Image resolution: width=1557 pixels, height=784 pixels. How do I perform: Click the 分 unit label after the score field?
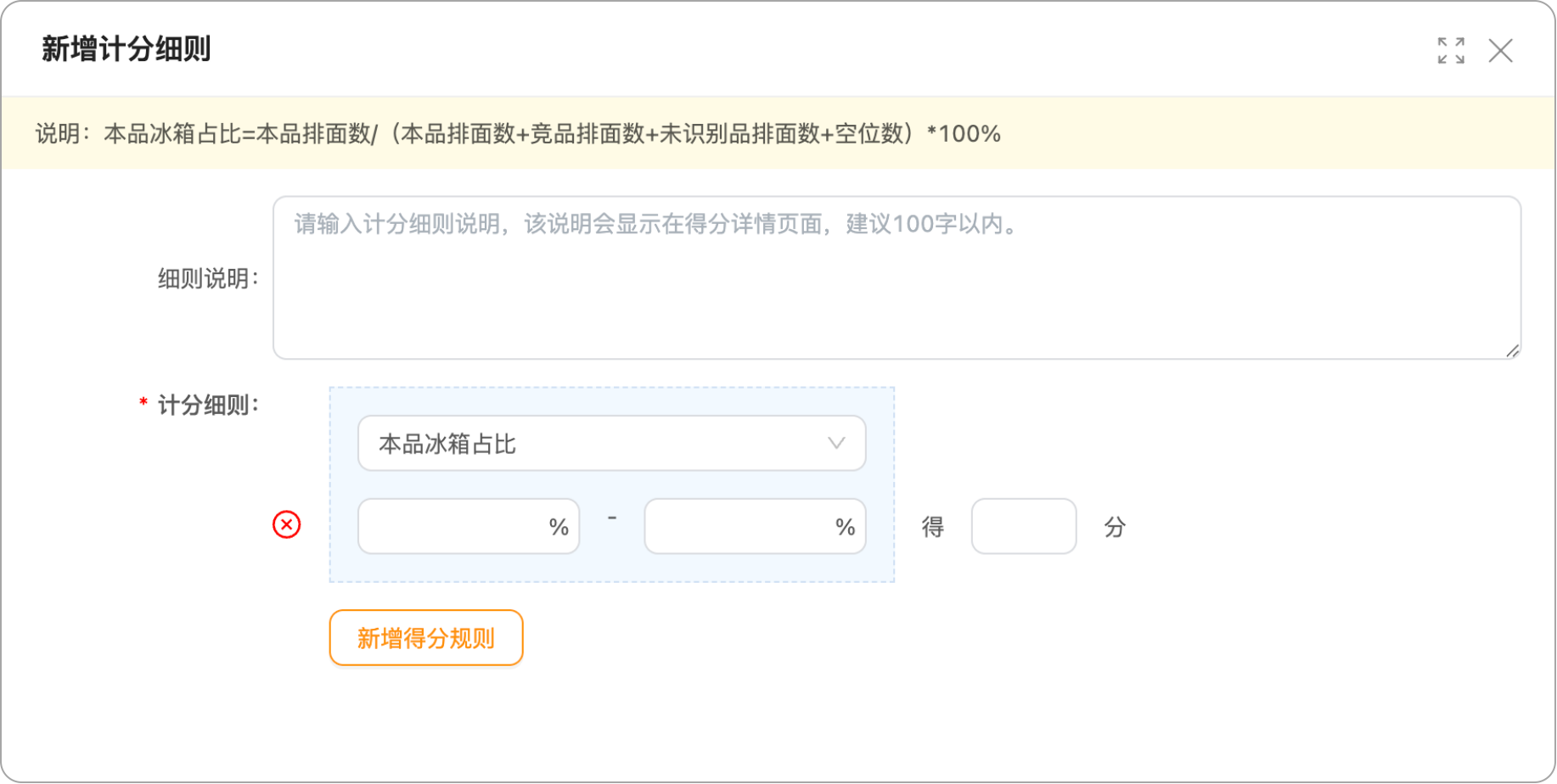pyautogui.click(x=1115, y=527)
